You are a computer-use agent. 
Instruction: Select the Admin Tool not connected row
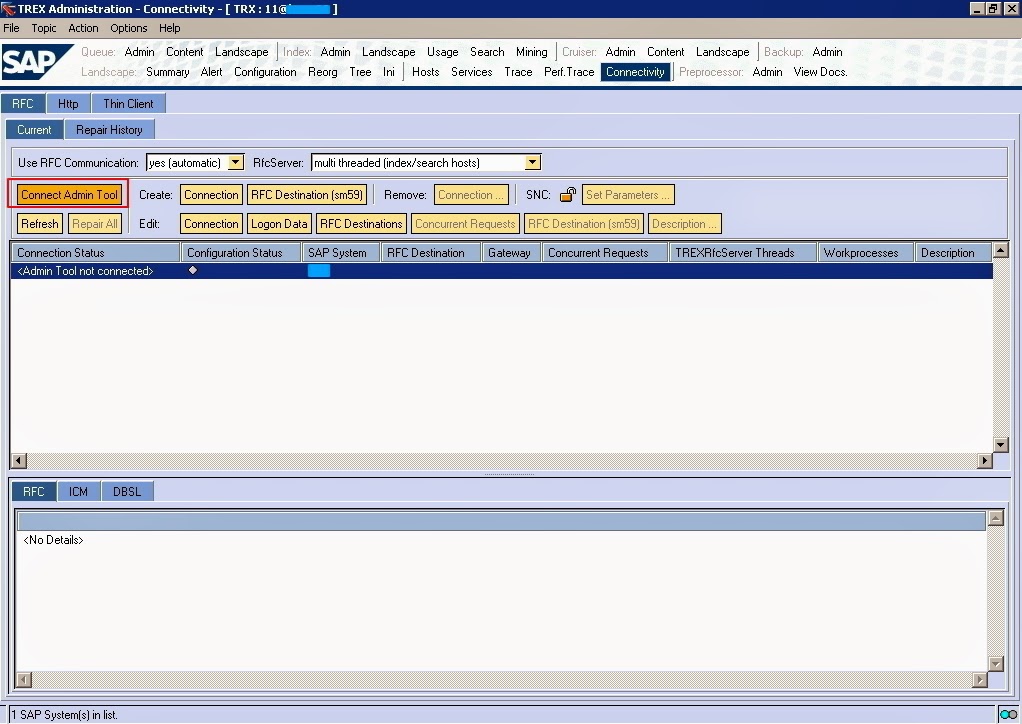click(x=501, y=270)
